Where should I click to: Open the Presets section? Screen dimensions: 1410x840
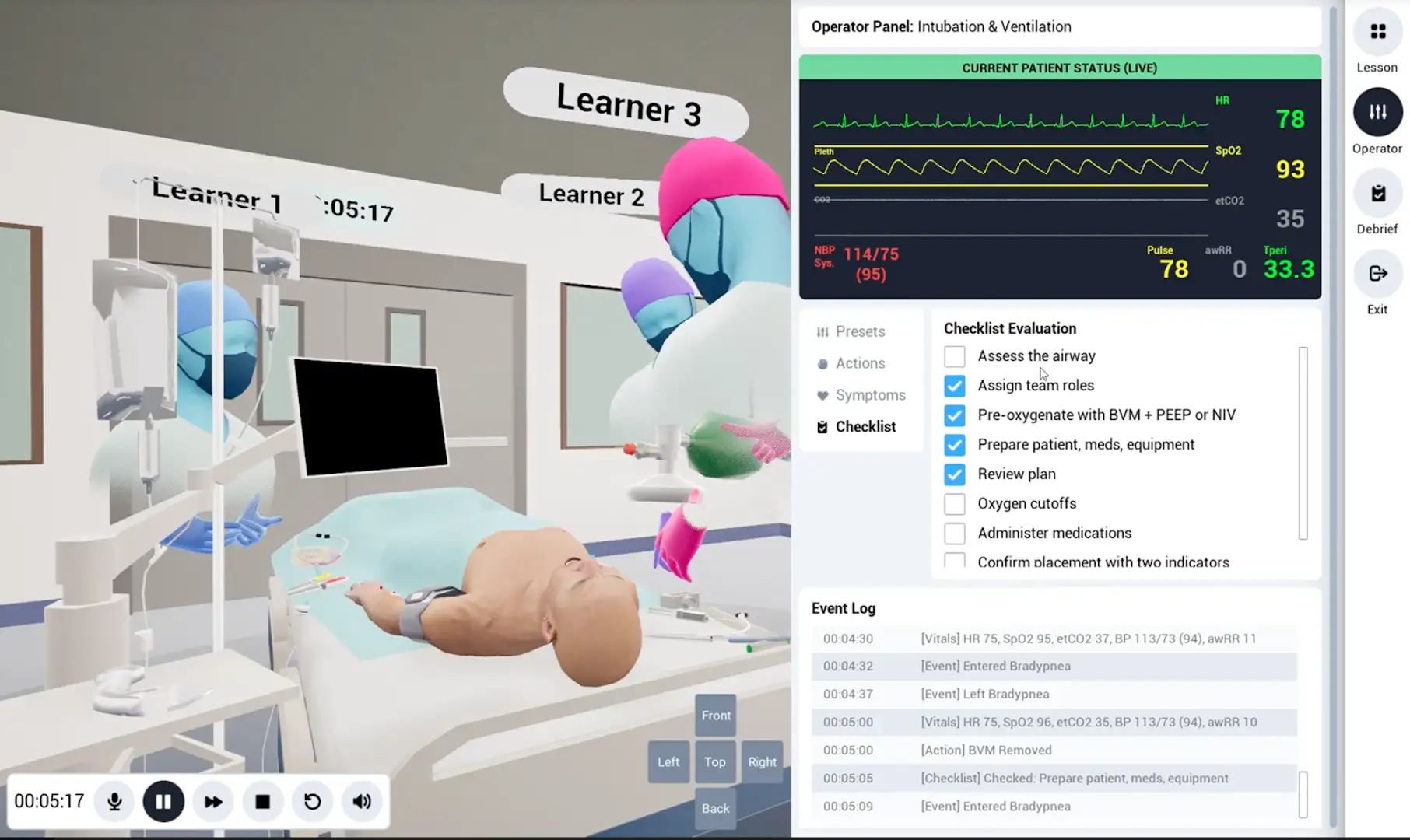(x=851, y=331)
